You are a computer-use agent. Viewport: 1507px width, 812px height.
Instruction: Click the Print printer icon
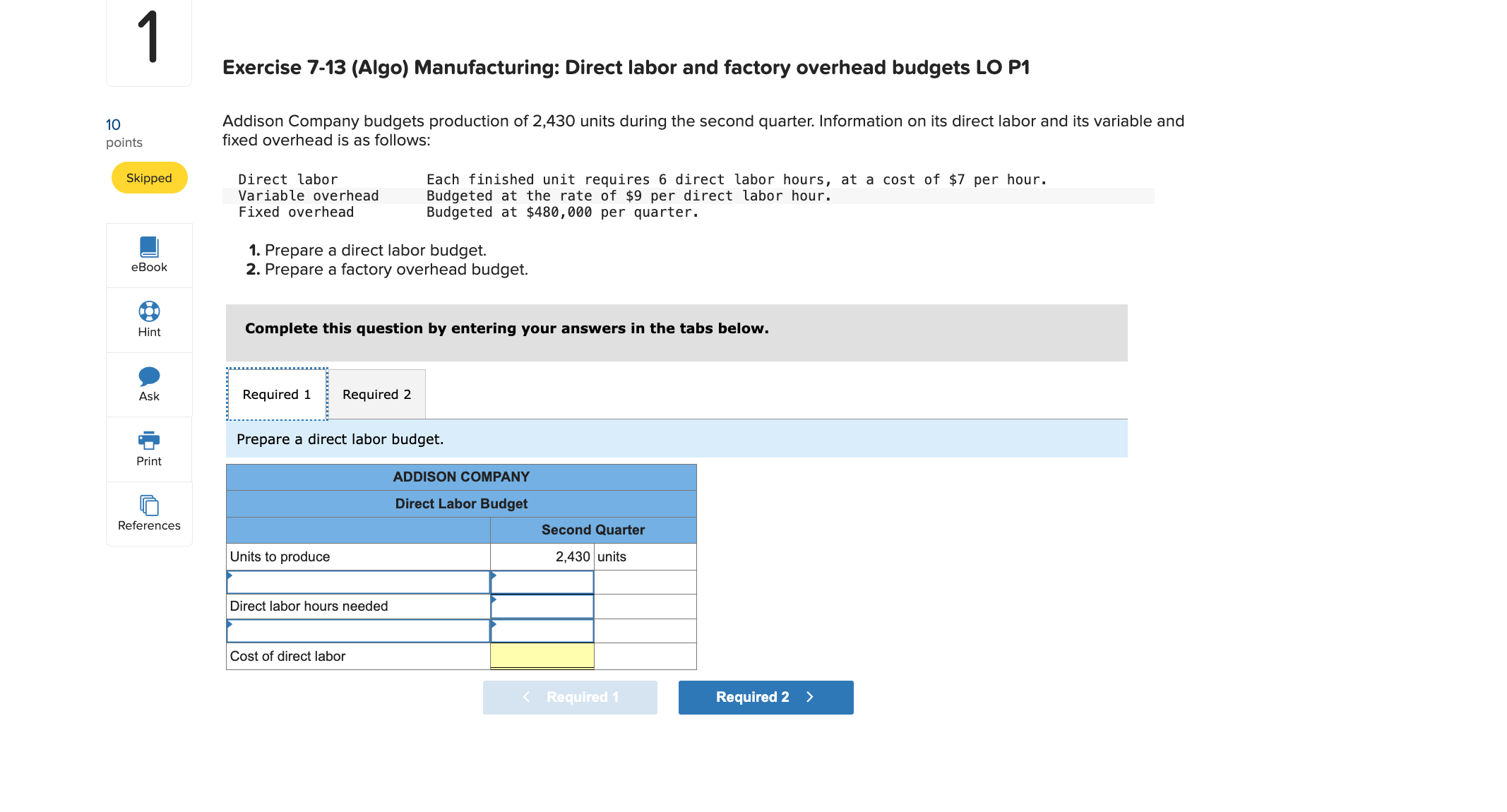coord(149,440)
